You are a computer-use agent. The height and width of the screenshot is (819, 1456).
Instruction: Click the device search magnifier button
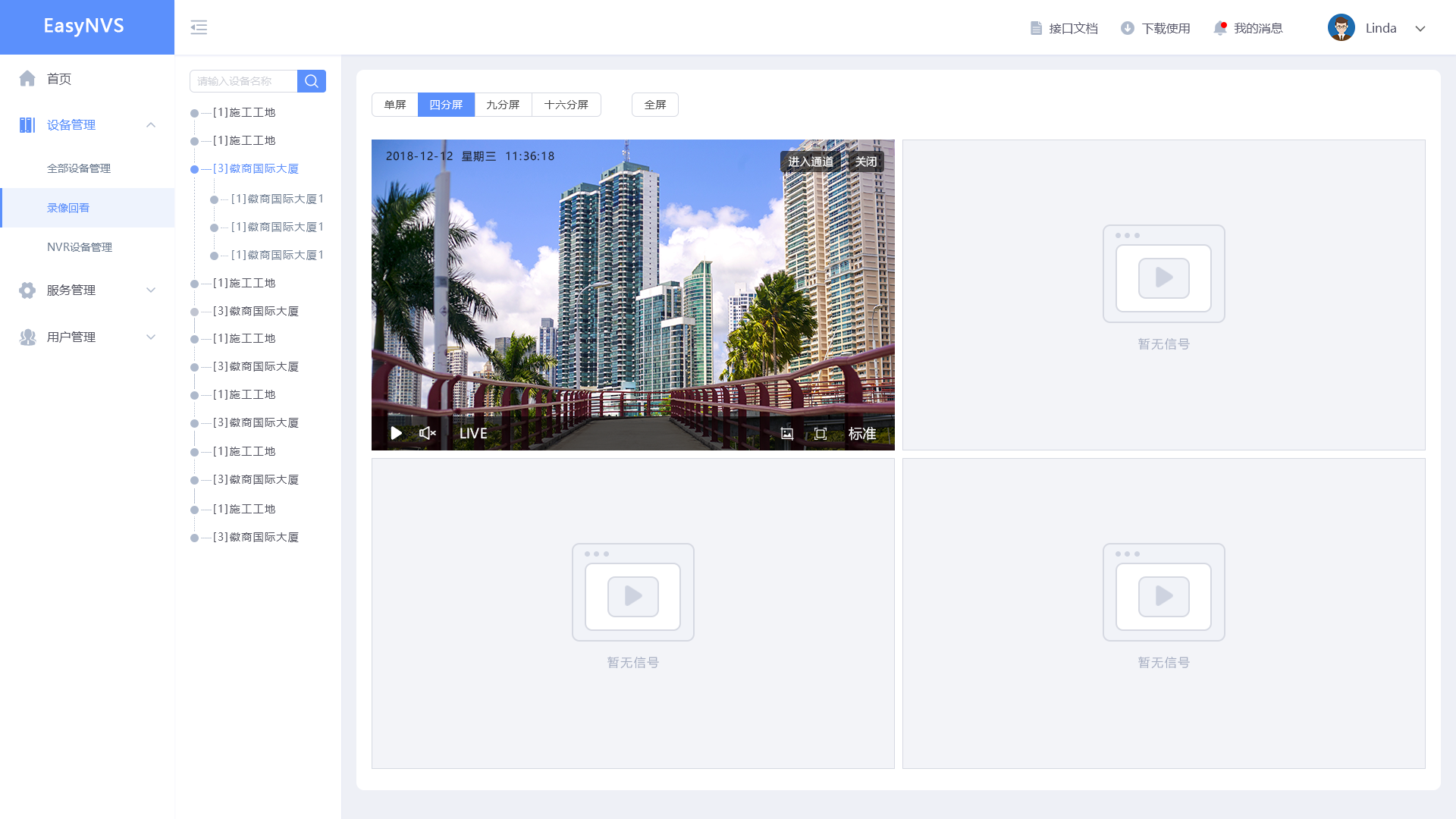pyautogui.click(x=311, y=81)
